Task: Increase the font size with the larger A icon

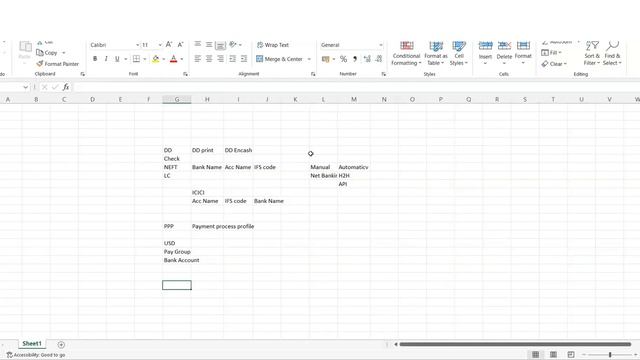Action: pyautogui.click(x=169, y=44)
